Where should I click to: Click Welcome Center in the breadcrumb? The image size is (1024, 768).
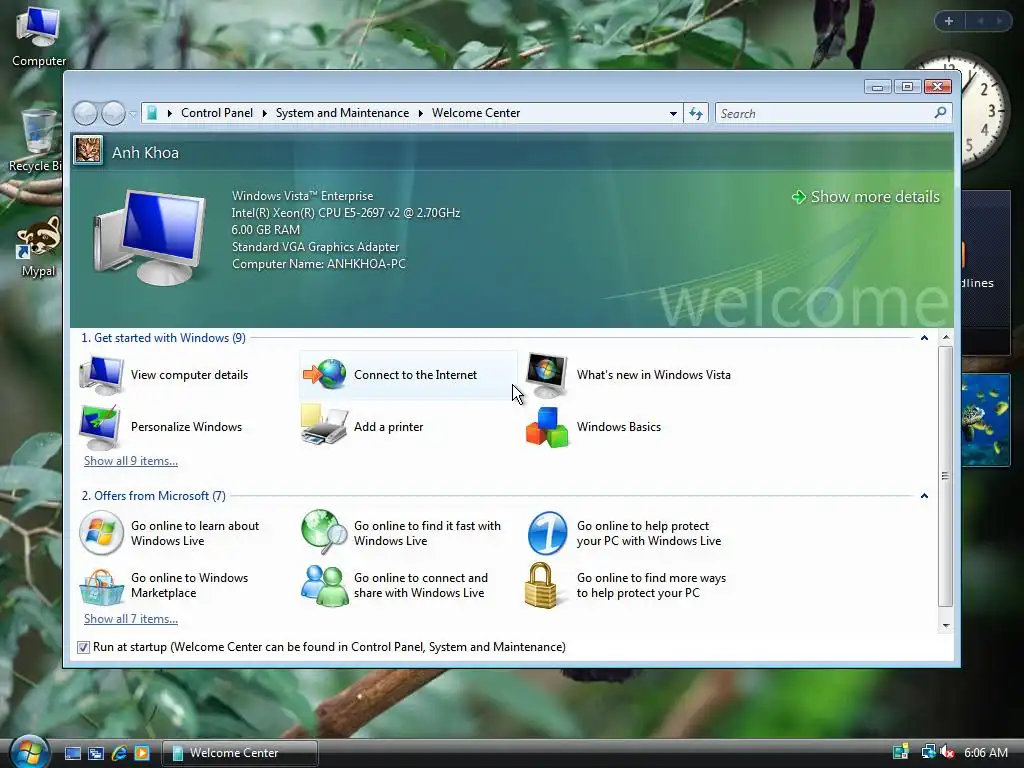coord(476,113)
